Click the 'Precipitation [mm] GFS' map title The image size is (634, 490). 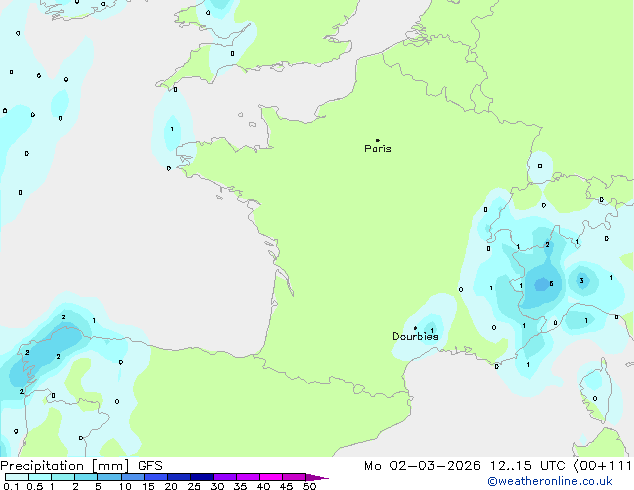(81, 466)
